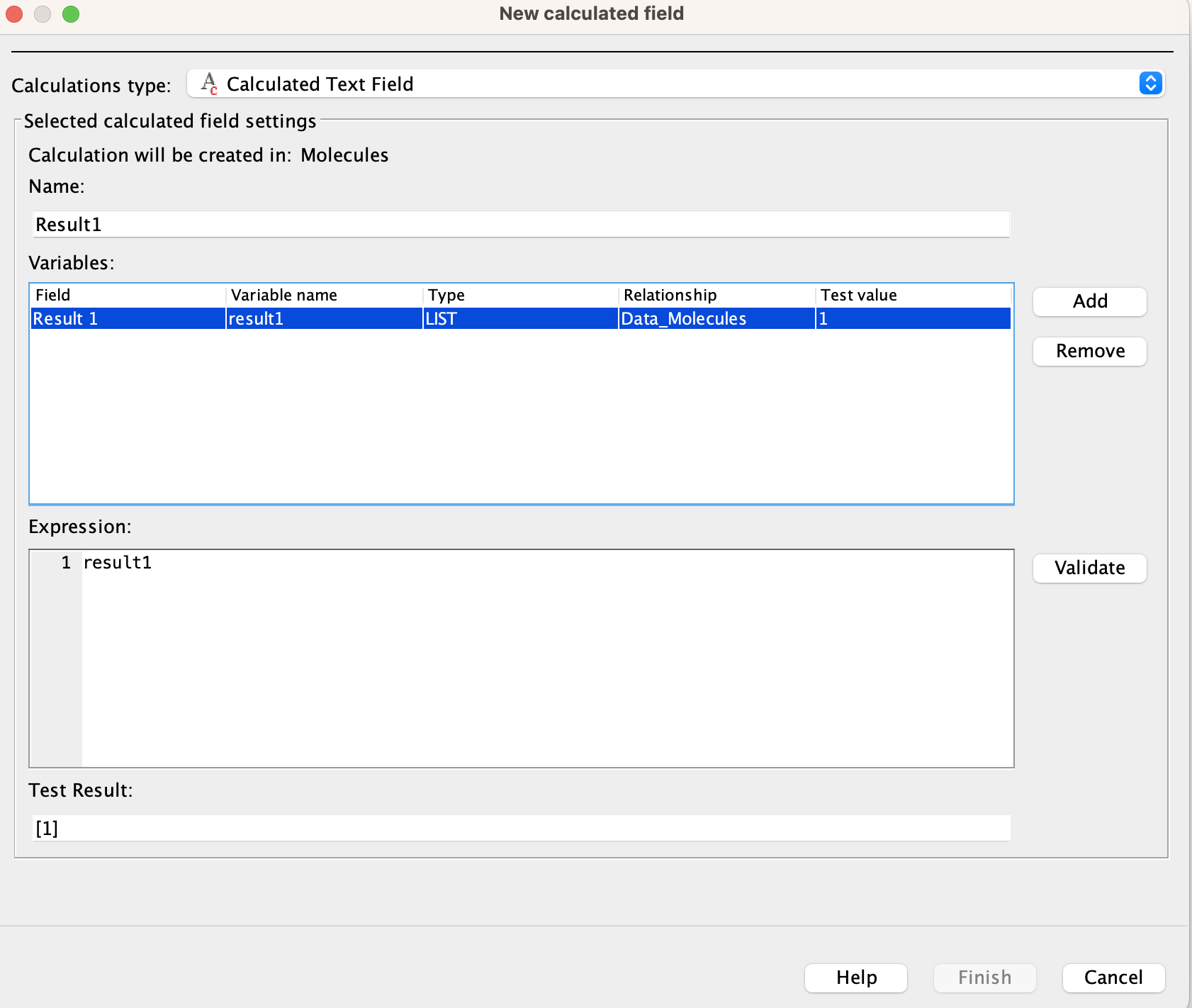Click the Name input field containing Result1
1192x1008 pixels.
[521, 225]
